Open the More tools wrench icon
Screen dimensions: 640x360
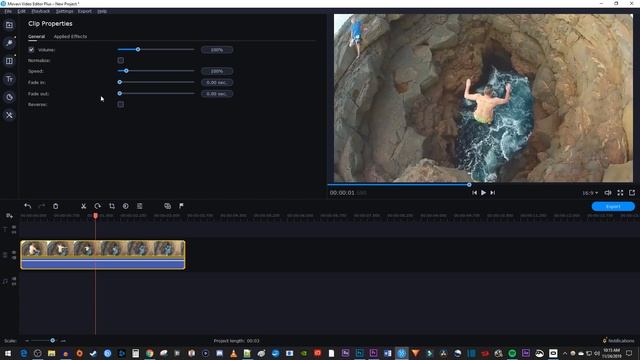[x=9, y=115]
